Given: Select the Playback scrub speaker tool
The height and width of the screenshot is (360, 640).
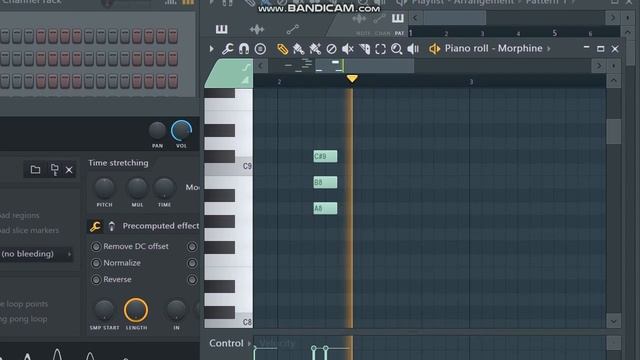Looking at the screenshot, I should [413, 49].
